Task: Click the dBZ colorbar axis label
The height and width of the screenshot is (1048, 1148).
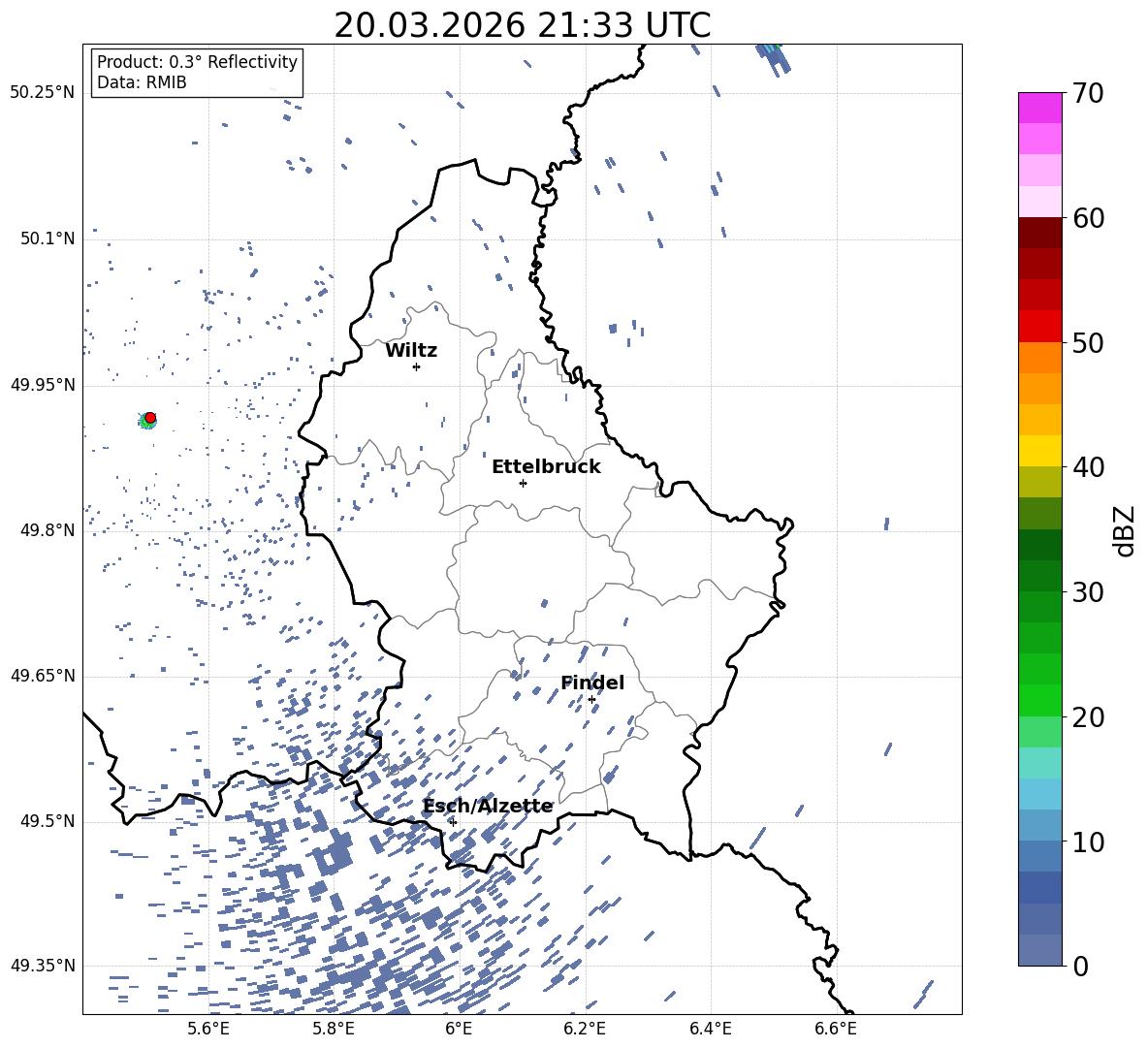Action: click(1126, 530)
